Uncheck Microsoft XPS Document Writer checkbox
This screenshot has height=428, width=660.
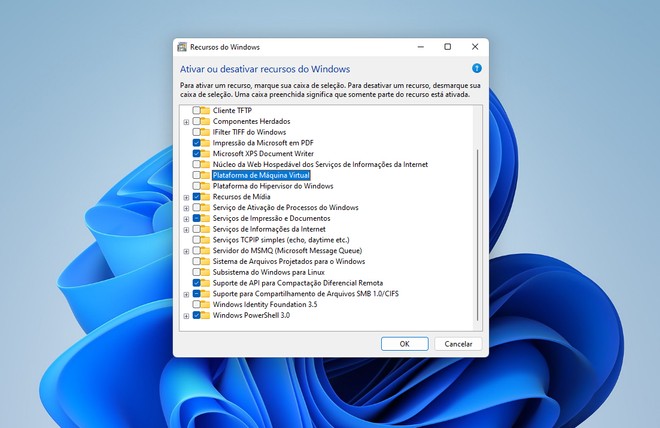(196, 154)
